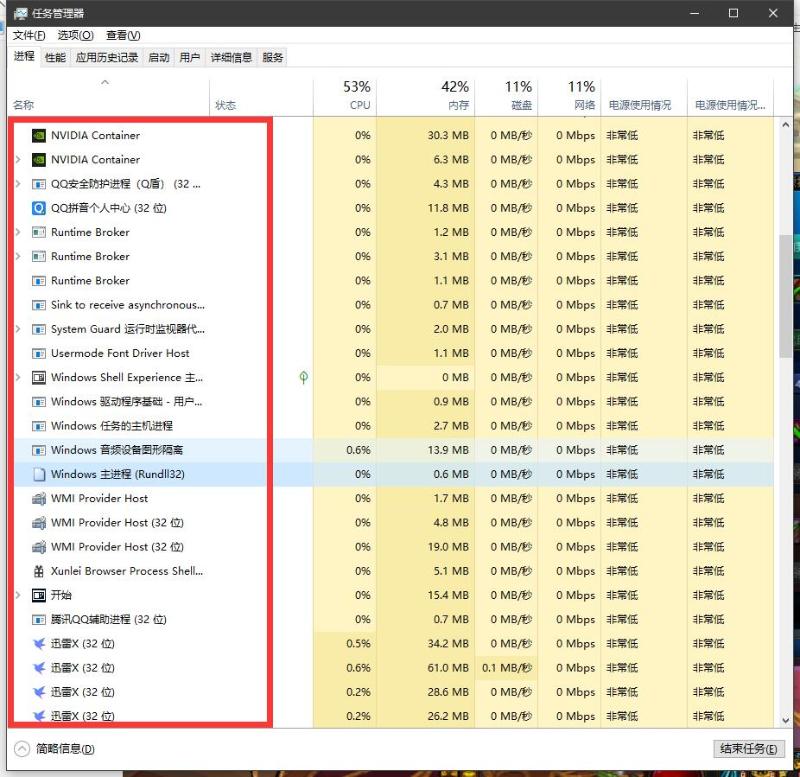The image size is (800, 777).
Task: Click the vertical scrollbar thumb
Action: pos(786,296)
